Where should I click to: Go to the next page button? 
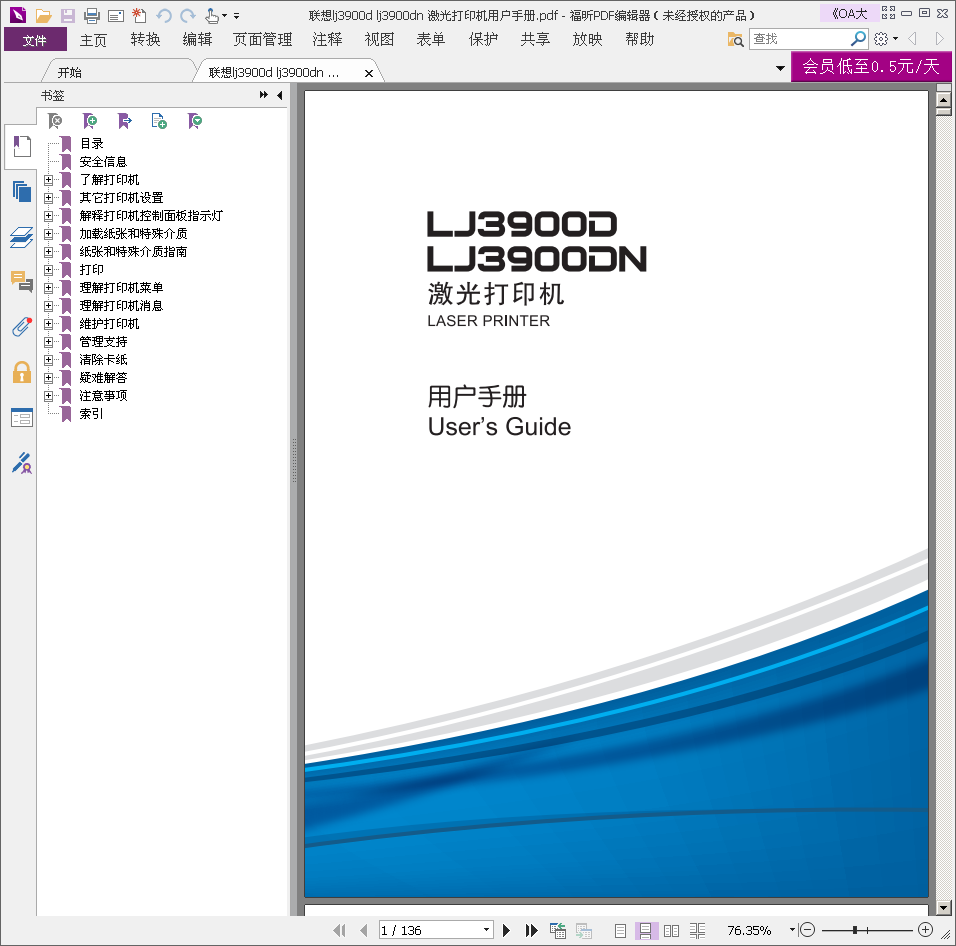506,930
